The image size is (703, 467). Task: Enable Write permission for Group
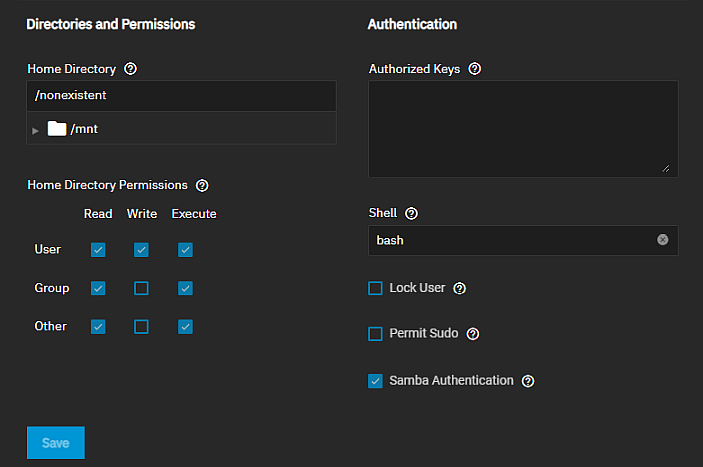[x=141, y=288]
